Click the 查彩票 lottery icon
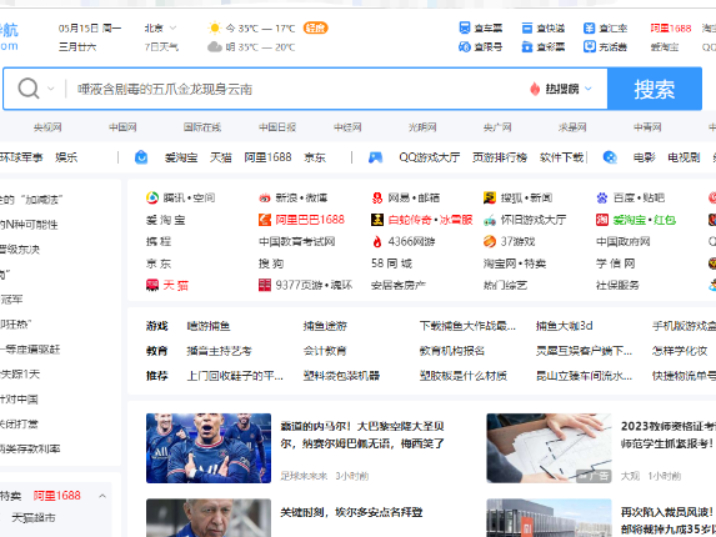Viewport: 716px width, 537px height. click(x=527, y=47)
